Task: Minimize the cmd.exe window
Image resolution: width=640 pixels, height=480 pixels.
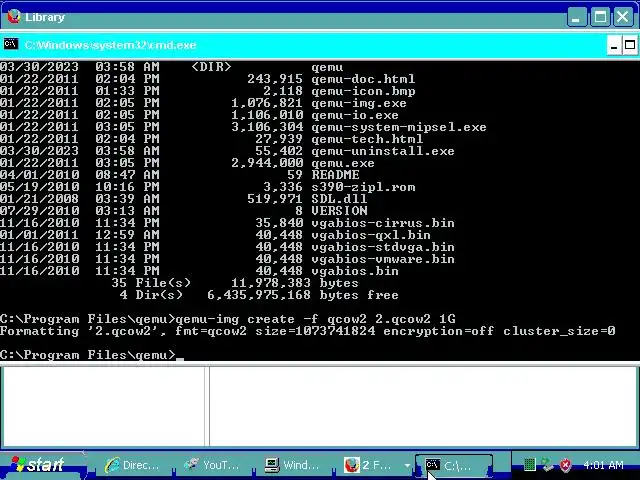Action: tap(613, 45)
